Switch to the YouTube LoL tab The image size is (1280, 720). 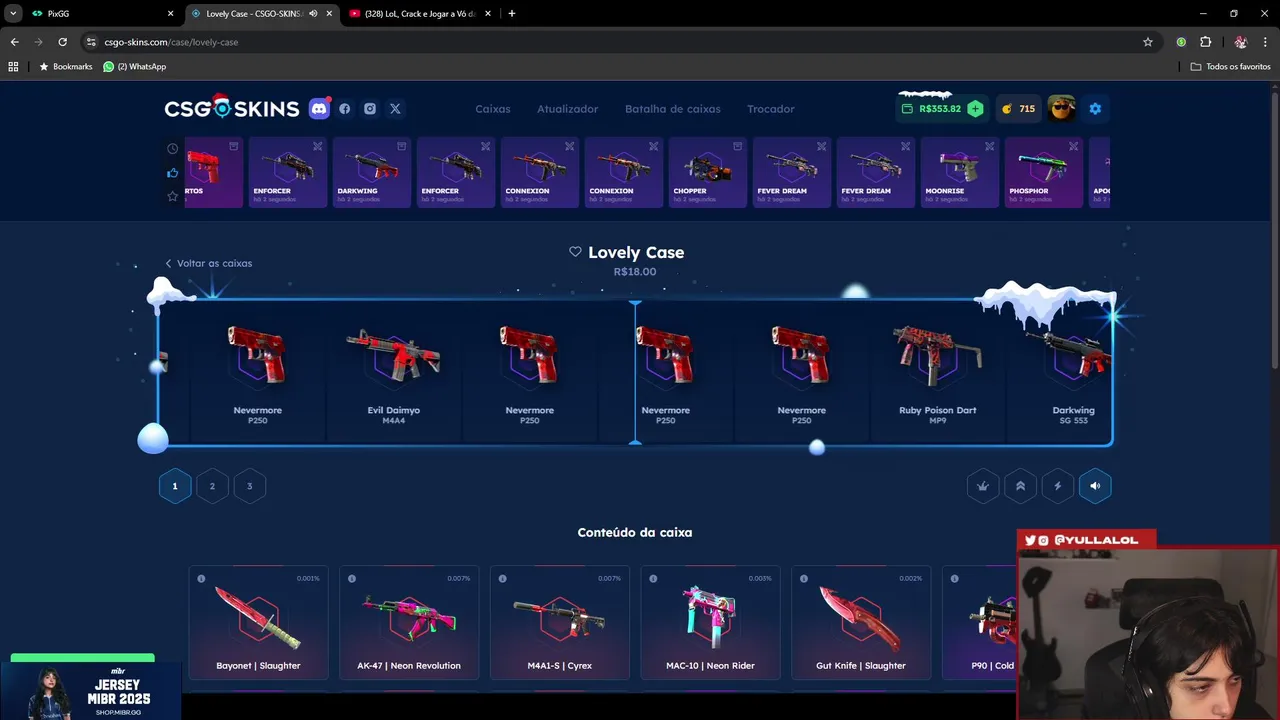pyautogui.click(x=418, y=14)
